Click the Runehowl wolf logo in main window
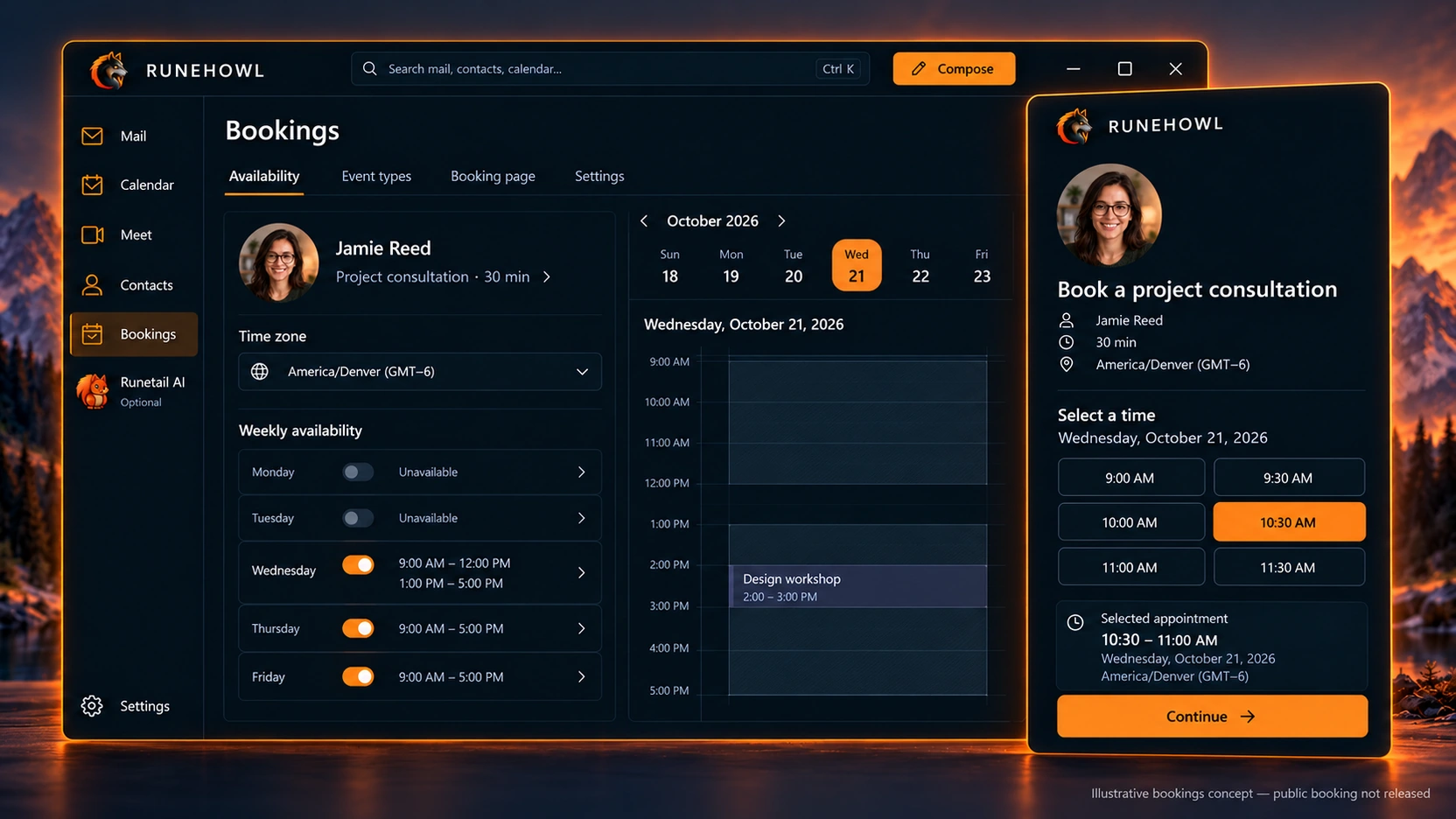The width and height of the screenshot is (1456, 819). [x=109, y=70]
